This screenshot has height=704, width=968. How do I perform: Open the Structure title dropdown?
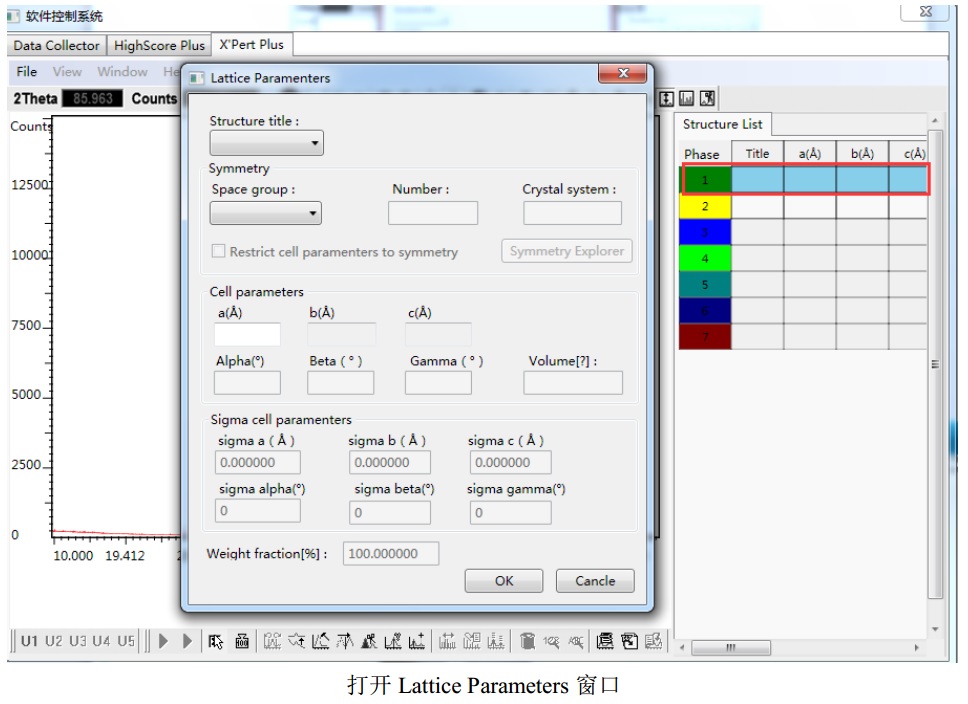[x=266, y=145]
